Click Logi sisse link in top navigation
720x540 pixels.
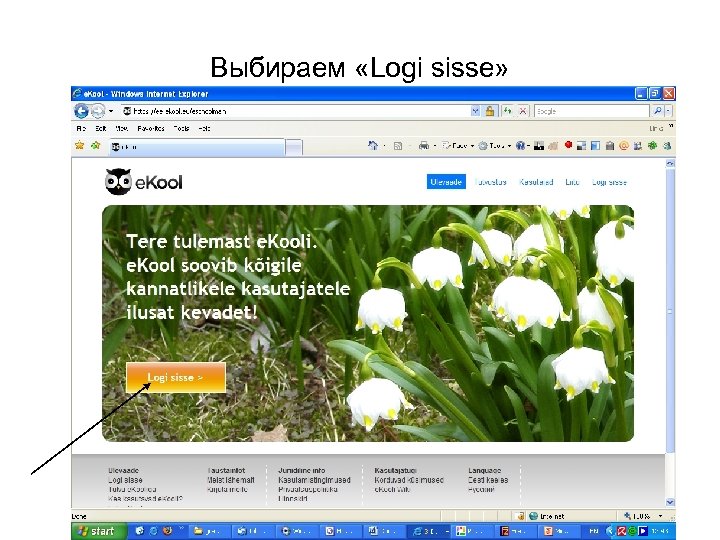tap(609, 182)
